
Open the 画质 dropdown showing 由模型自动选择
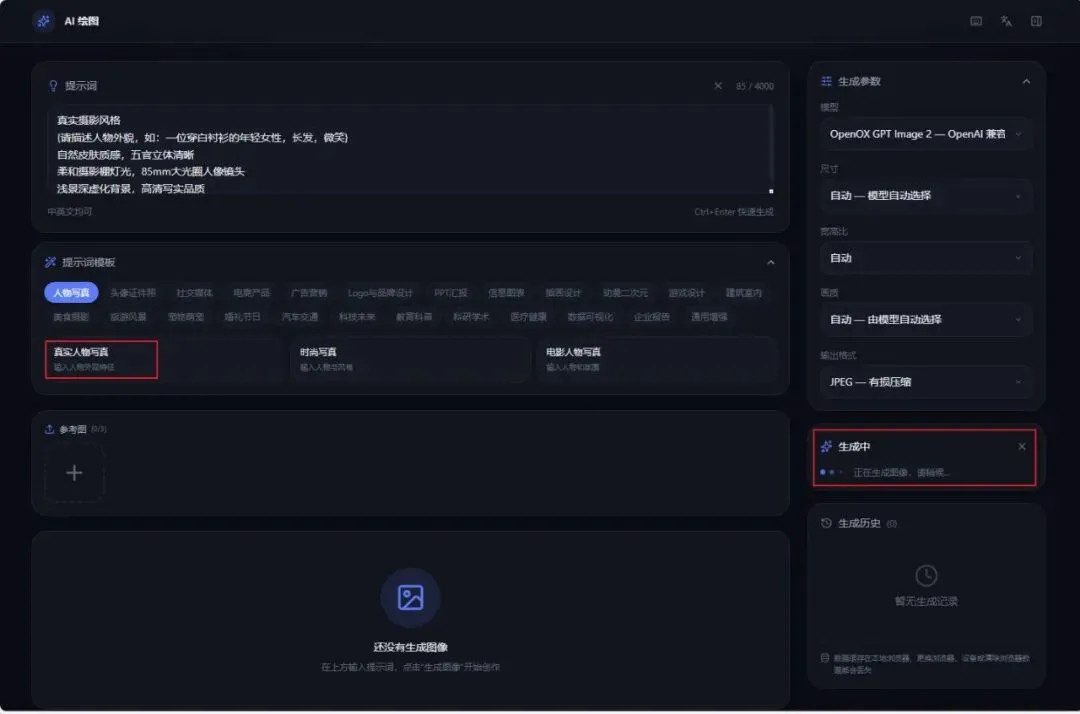click(x=926, y=319)
